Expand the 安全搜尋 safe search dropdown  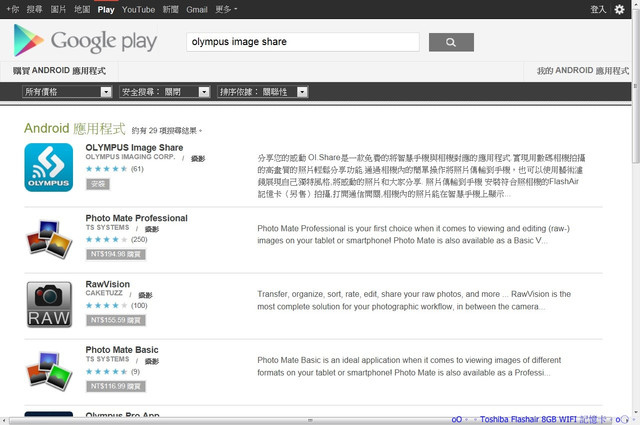click(164, 92)
